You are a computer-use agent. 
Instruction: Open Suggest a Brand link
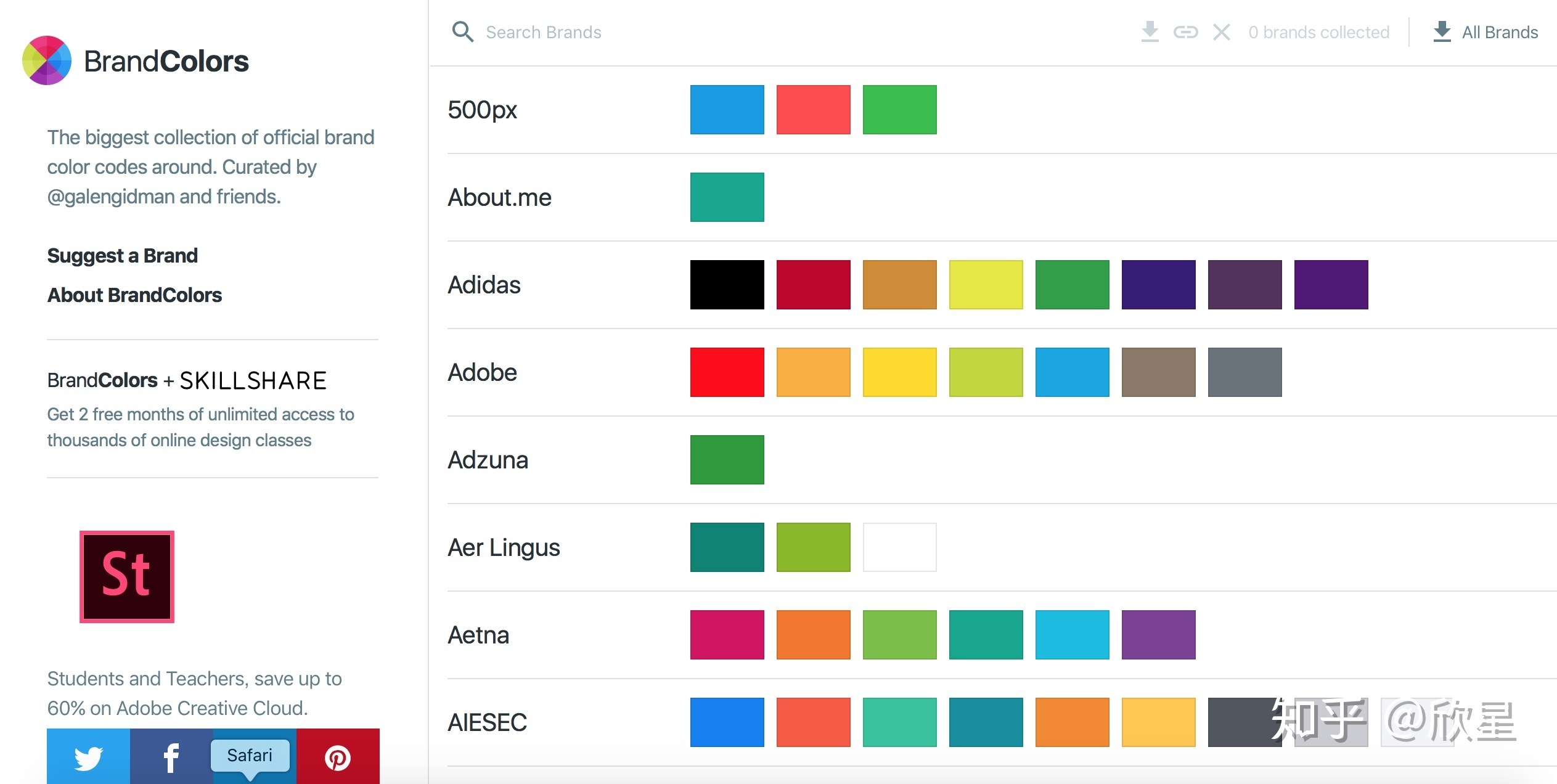122,255
